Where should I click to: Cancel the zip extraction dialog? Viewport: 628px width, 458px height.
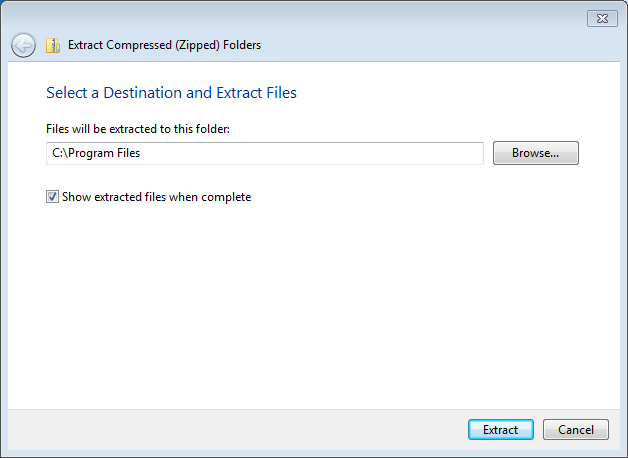[x=576, y=430]
